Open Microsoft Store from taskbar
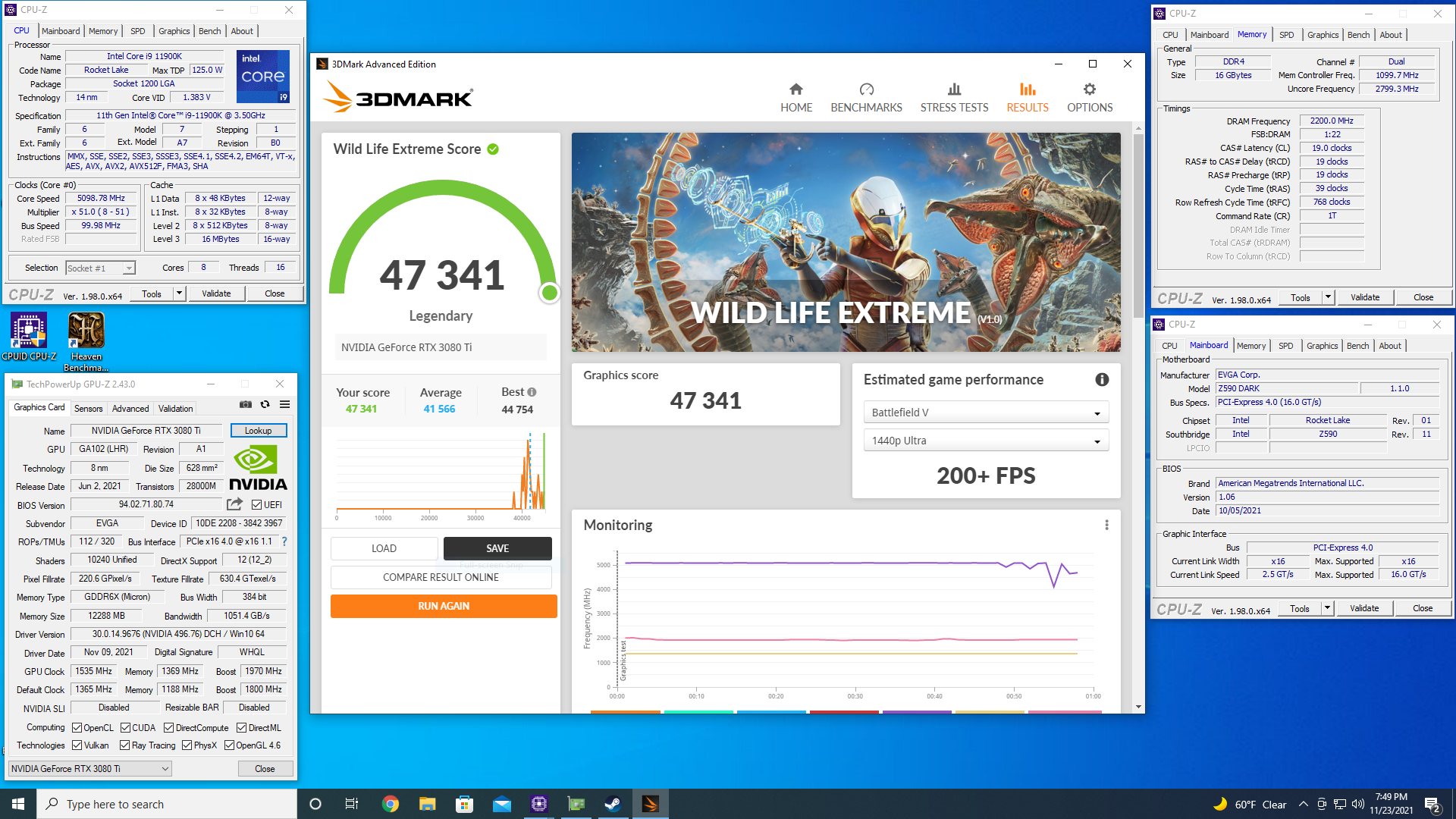This screenshot has height=819, width=1456. click(x=464, y=804)
